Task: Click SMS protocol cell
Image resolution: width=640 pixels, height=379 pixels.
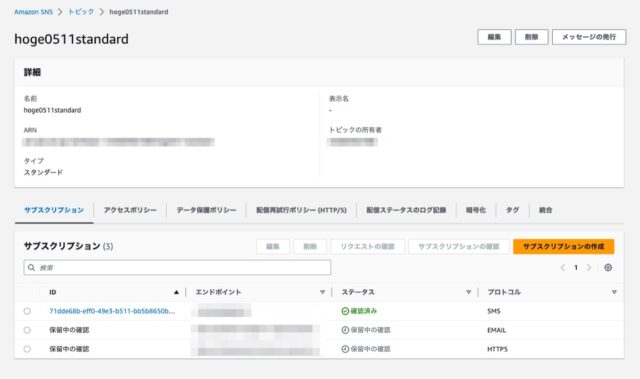Action: coord(493,311)
